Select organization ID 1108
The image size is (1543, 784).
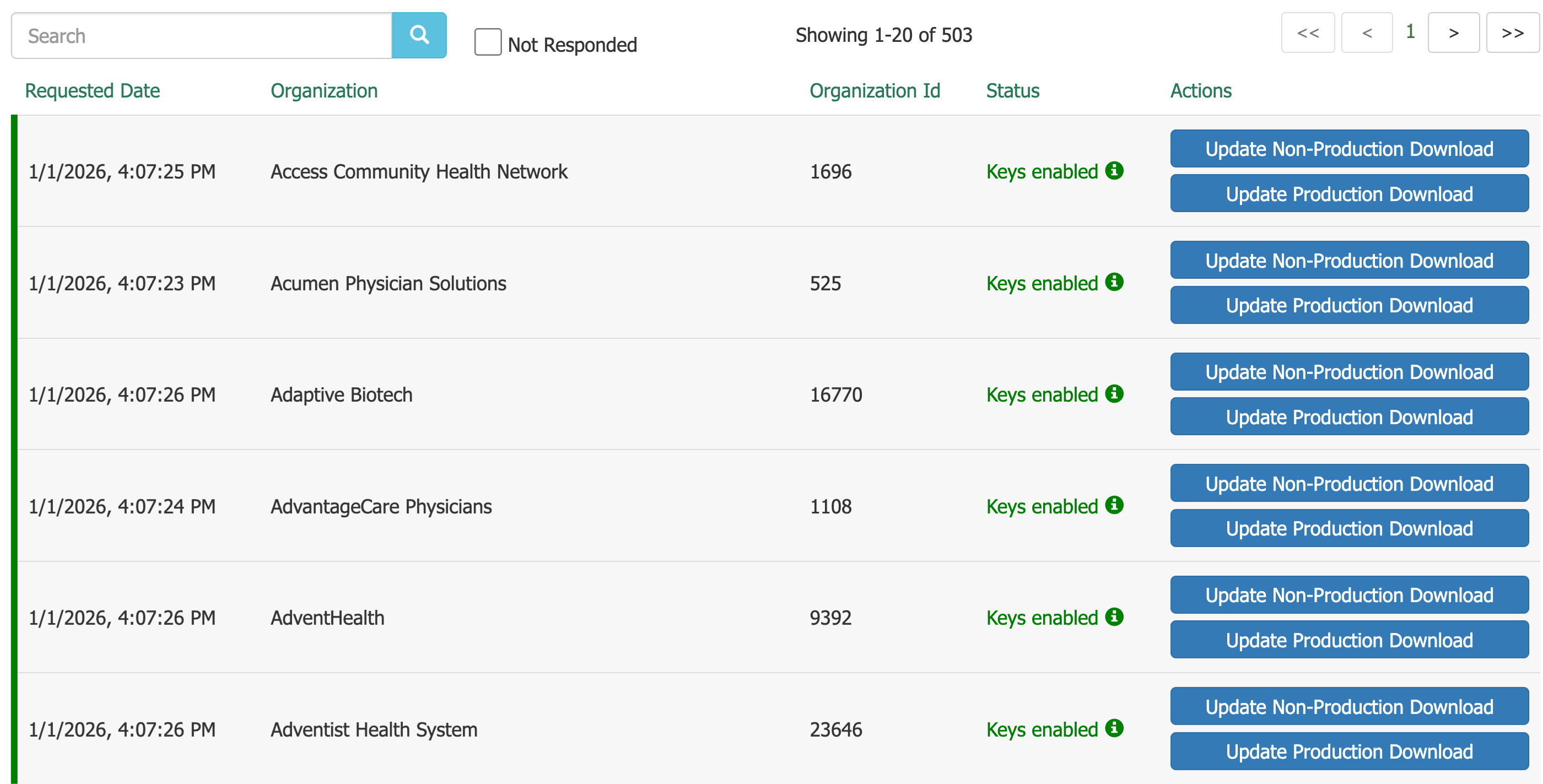(830, 507)
